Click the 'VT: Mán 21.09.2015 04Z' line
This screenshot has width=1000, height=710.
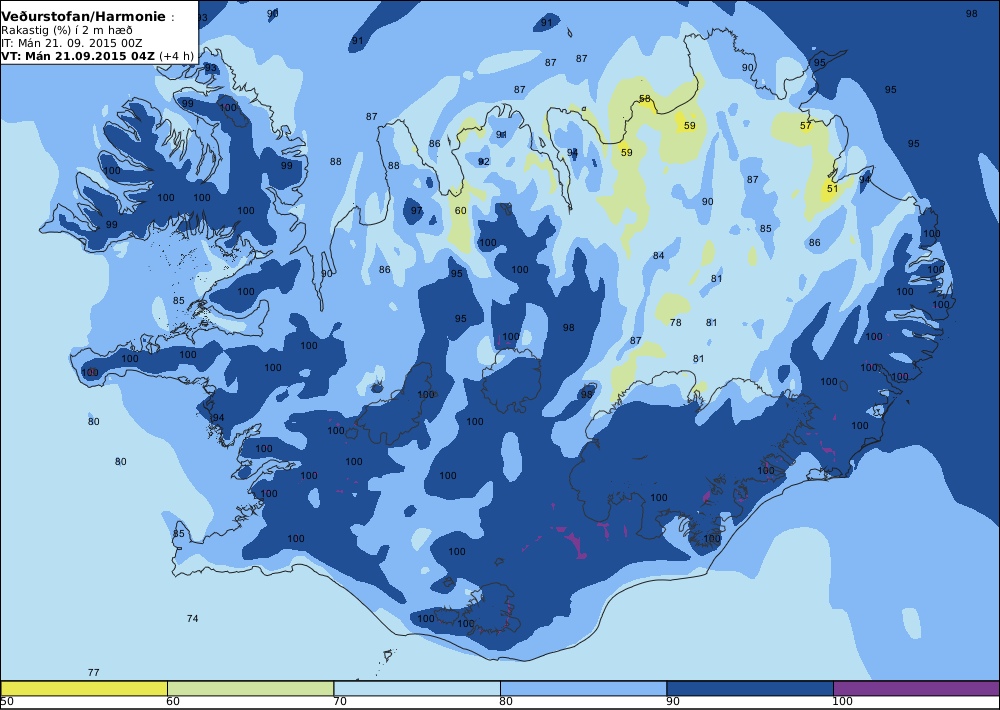tap(78, 56)
